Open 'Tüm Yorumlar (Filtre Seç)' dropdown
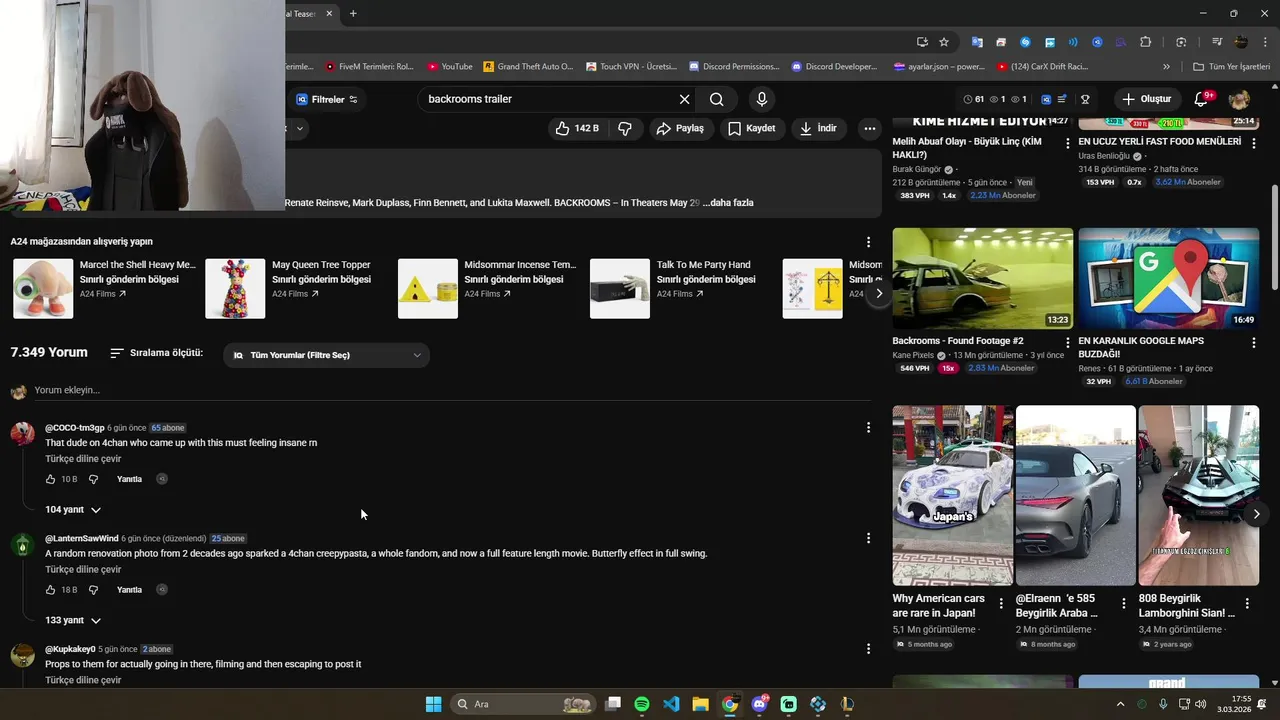1280x720 pixels. pyautogui.click(x=326, y=355)
